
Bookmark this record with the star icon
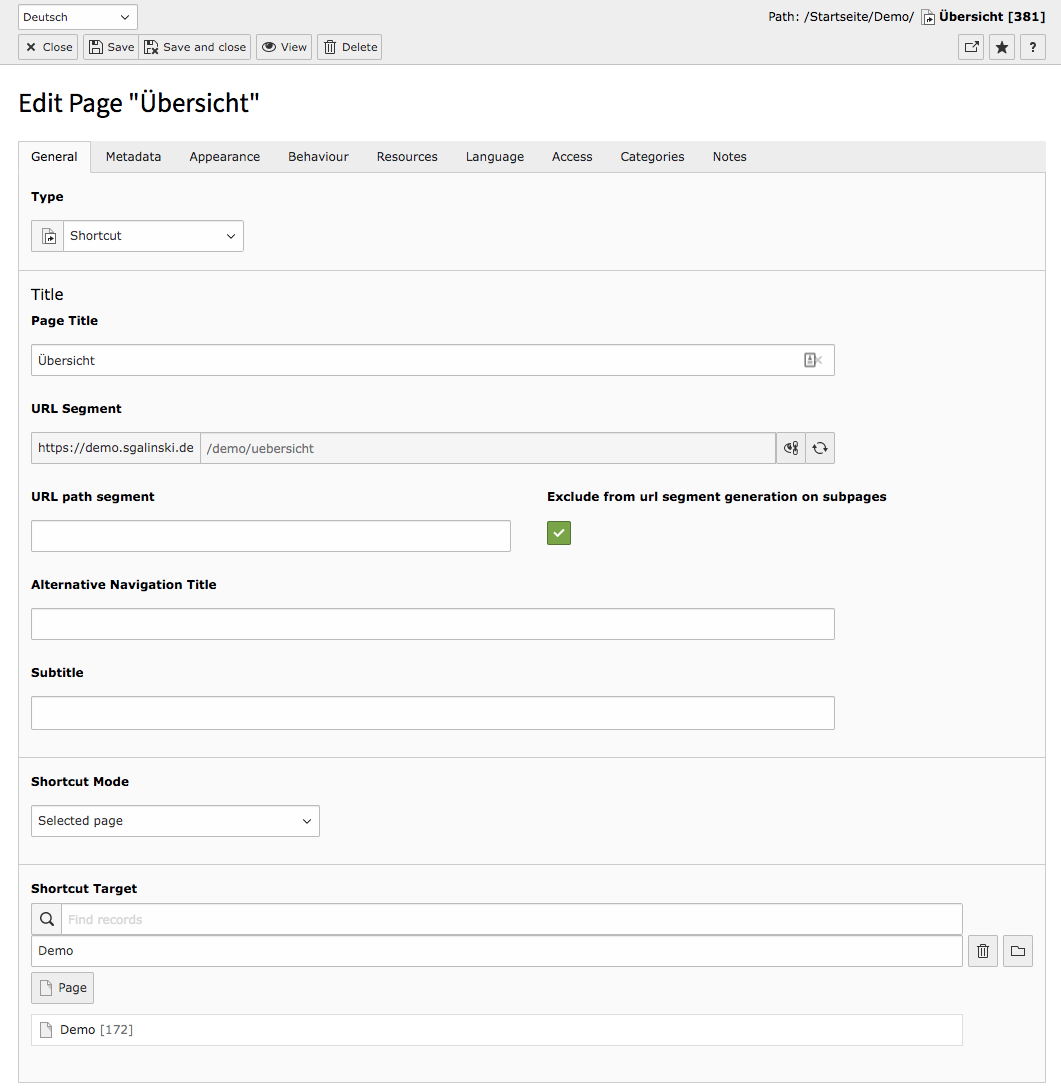(x=1001, y=47)
